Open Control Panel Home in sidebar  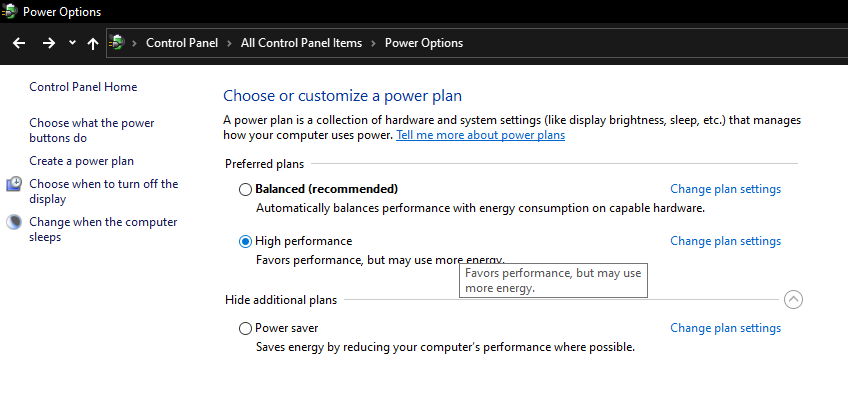tap(83, 87)
